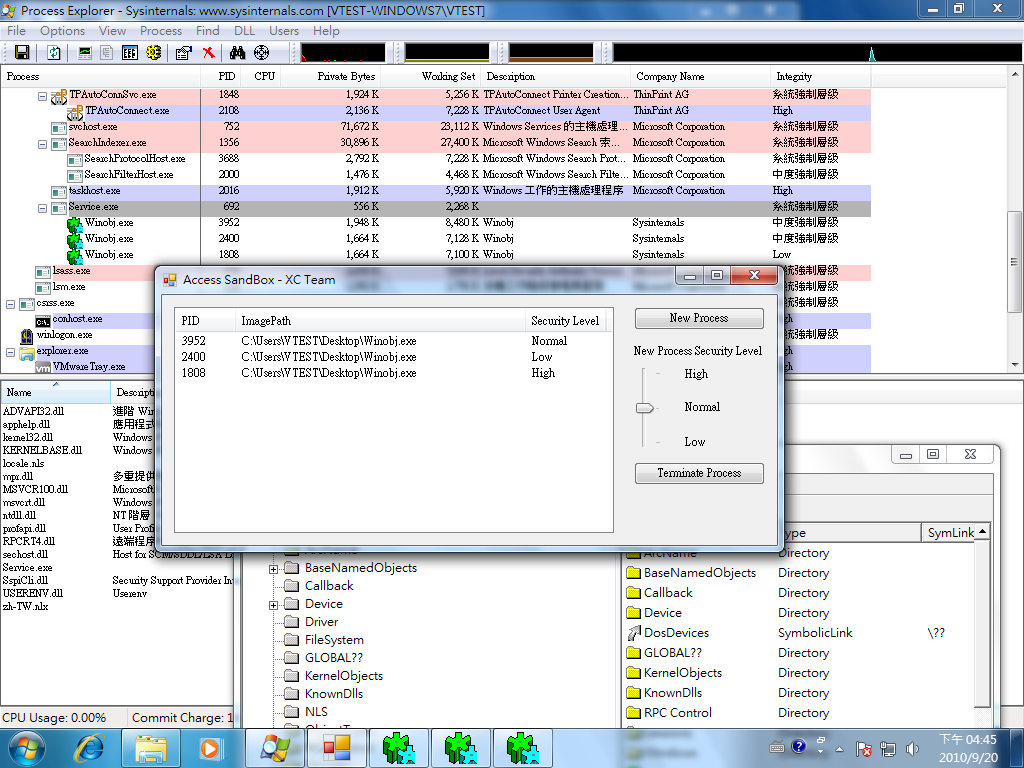Click the conhost.exe console icon
The width and height of the screenshot is (1024, 768).
(43, 320)
